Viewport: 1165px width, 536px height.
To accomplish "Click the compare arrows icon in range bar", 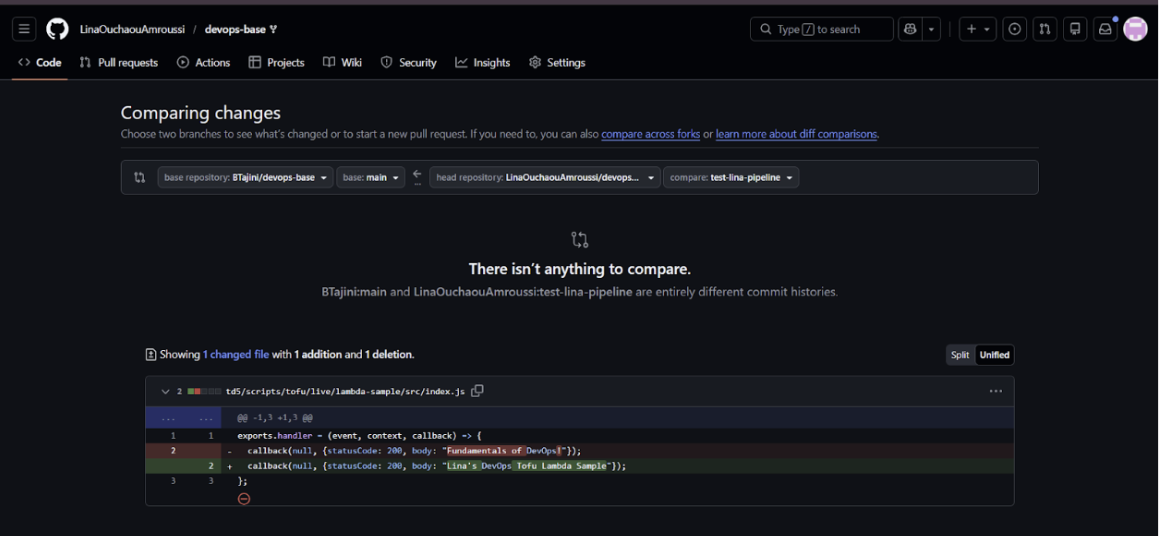I will click(x=140, y=178).
